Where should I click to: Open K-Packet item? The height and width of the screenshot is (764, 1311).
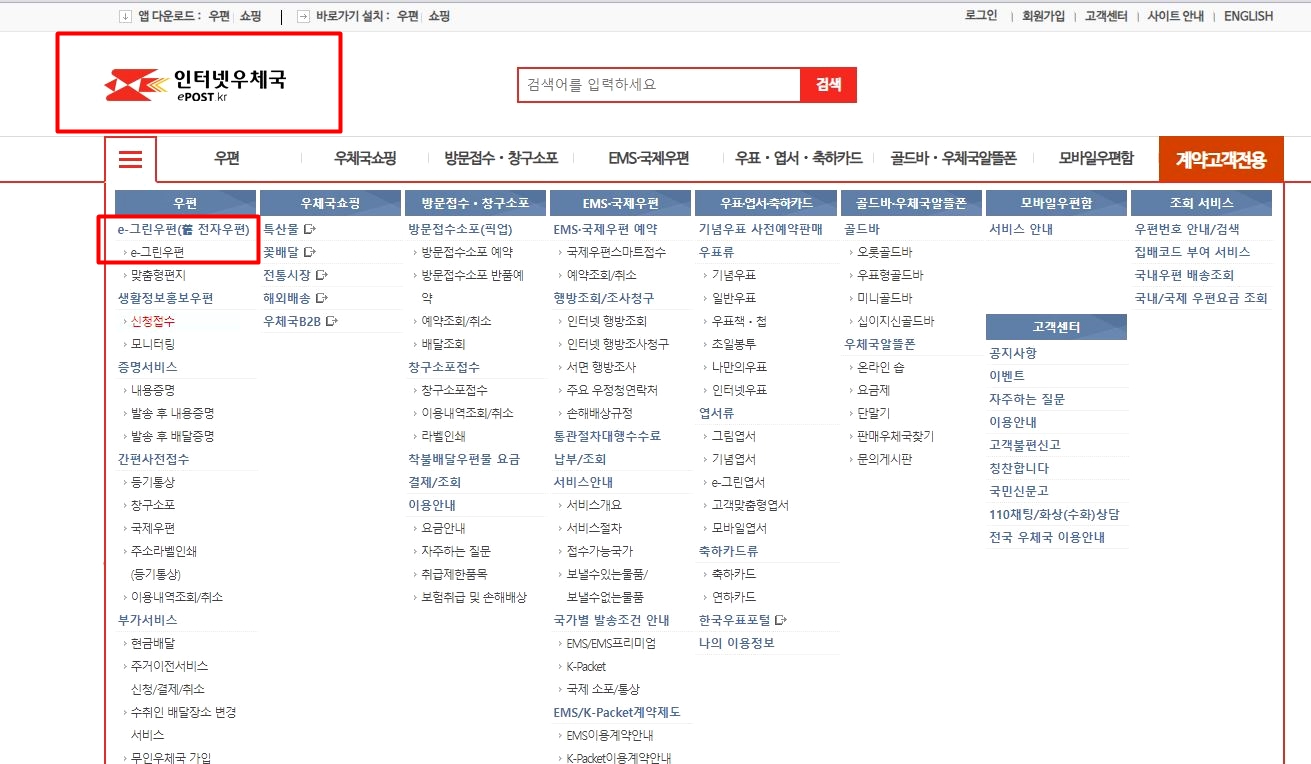[x=586, y=666]
